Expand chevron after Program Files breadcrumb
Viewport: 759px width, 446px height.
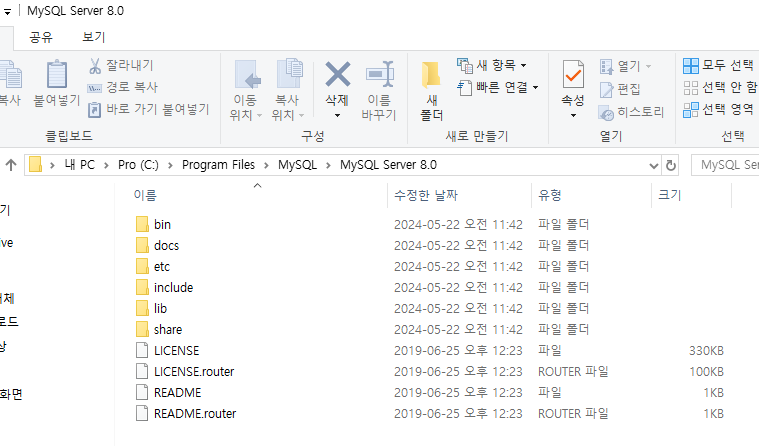click(266, 166)
